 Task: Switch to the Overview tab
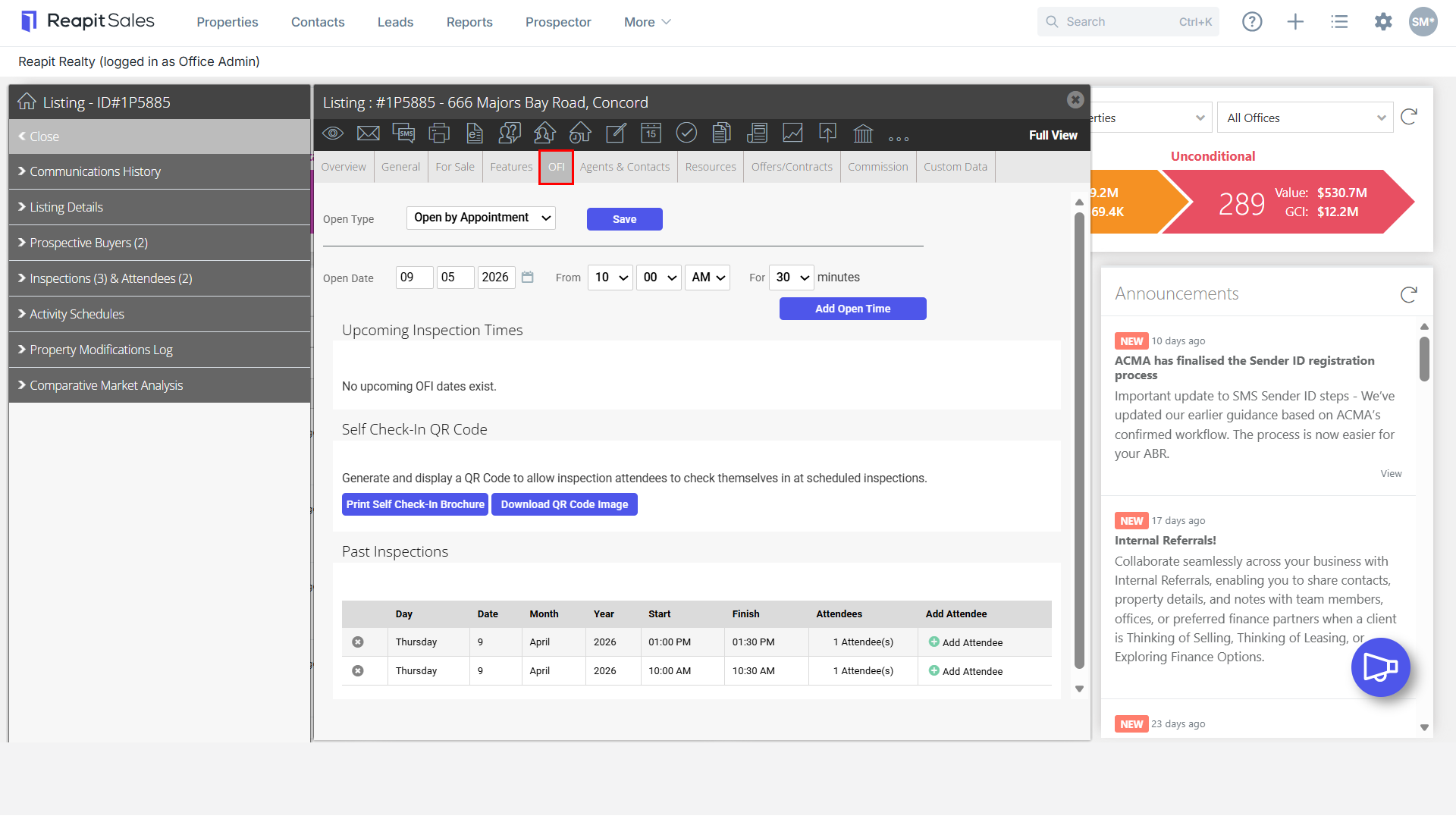(344, 167)
